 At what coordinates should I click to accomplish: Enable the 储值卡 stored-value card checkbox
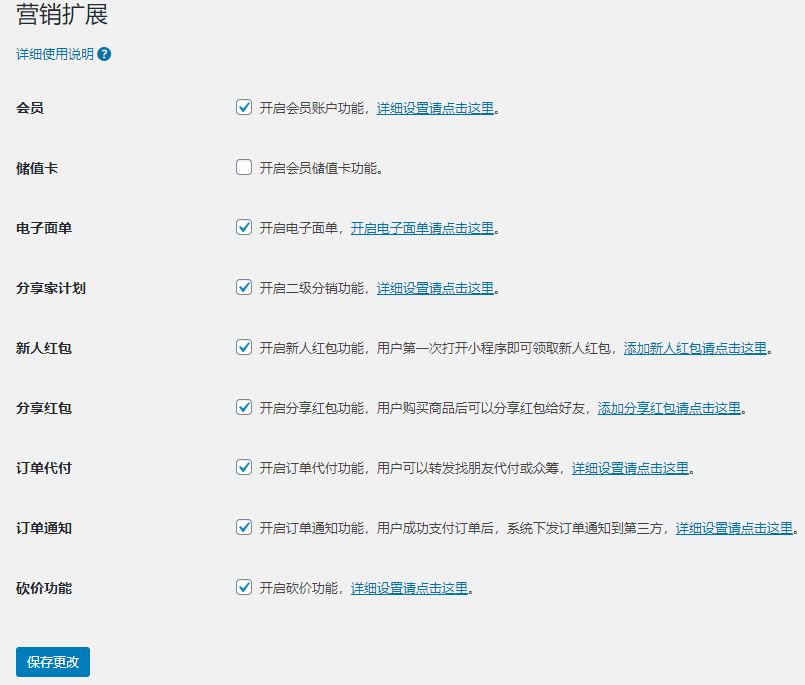(x=244, y=167)
